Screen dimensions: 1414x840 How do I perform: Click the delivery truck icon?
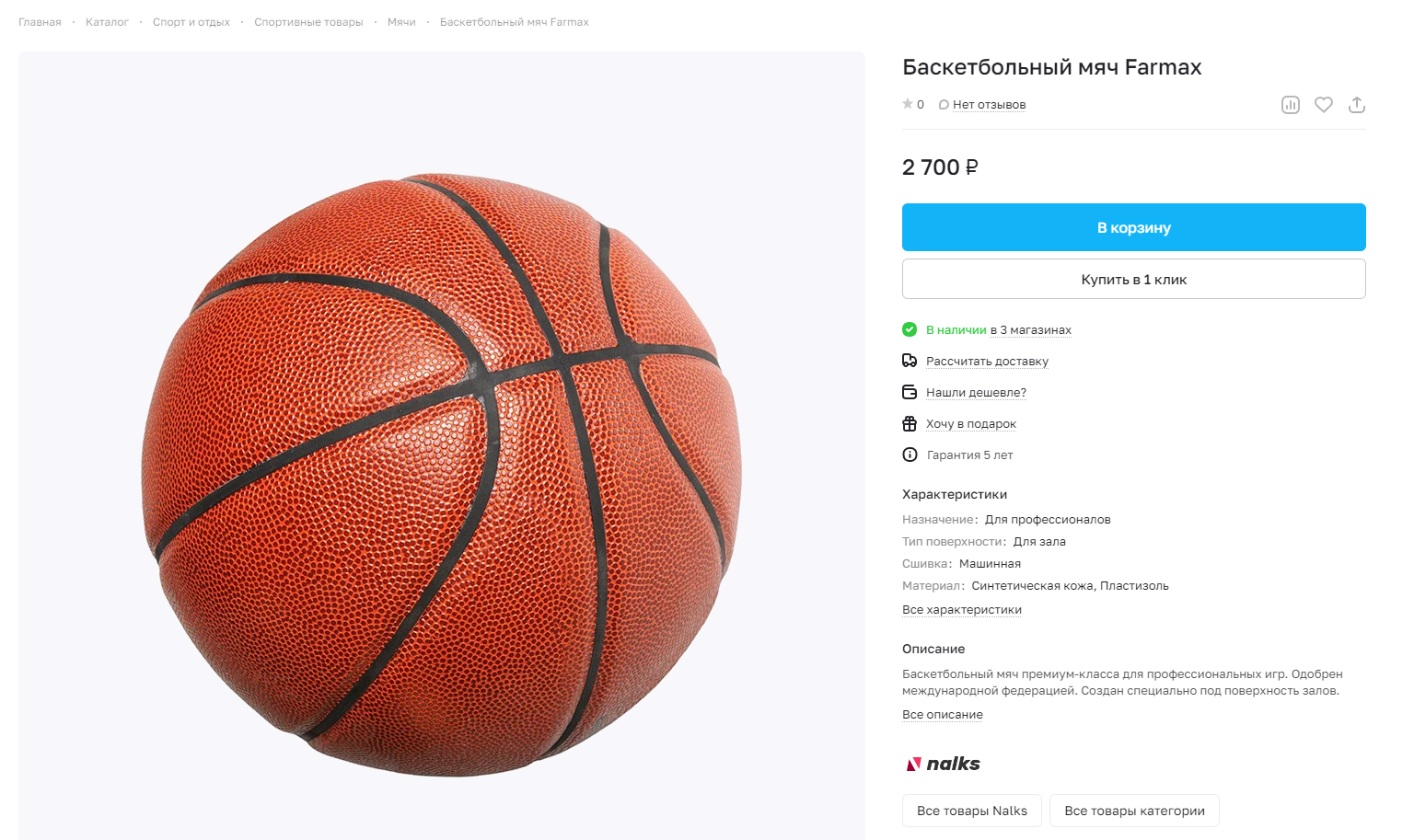pyautogui.click(x=910, y=361)
